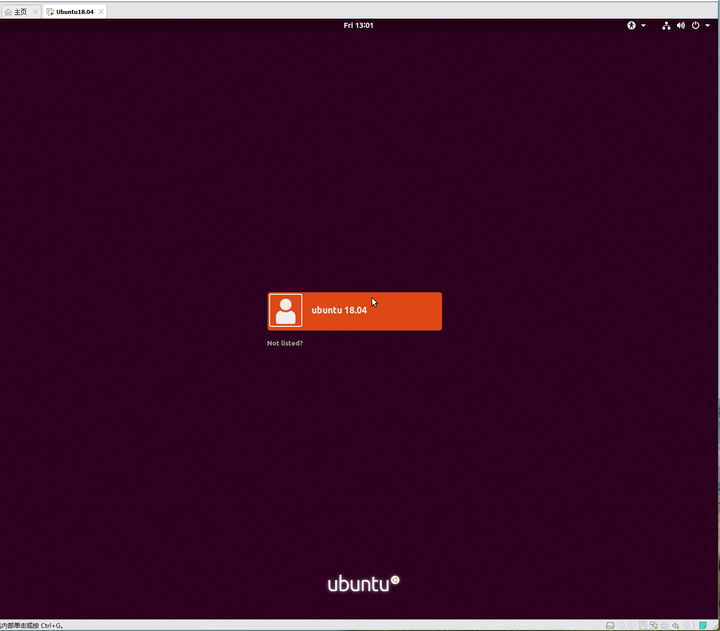The image size is (720, 631).
Task: Click the second CD/DVD drive status icon
Action: pyautogui.click(x=632, y=625)
